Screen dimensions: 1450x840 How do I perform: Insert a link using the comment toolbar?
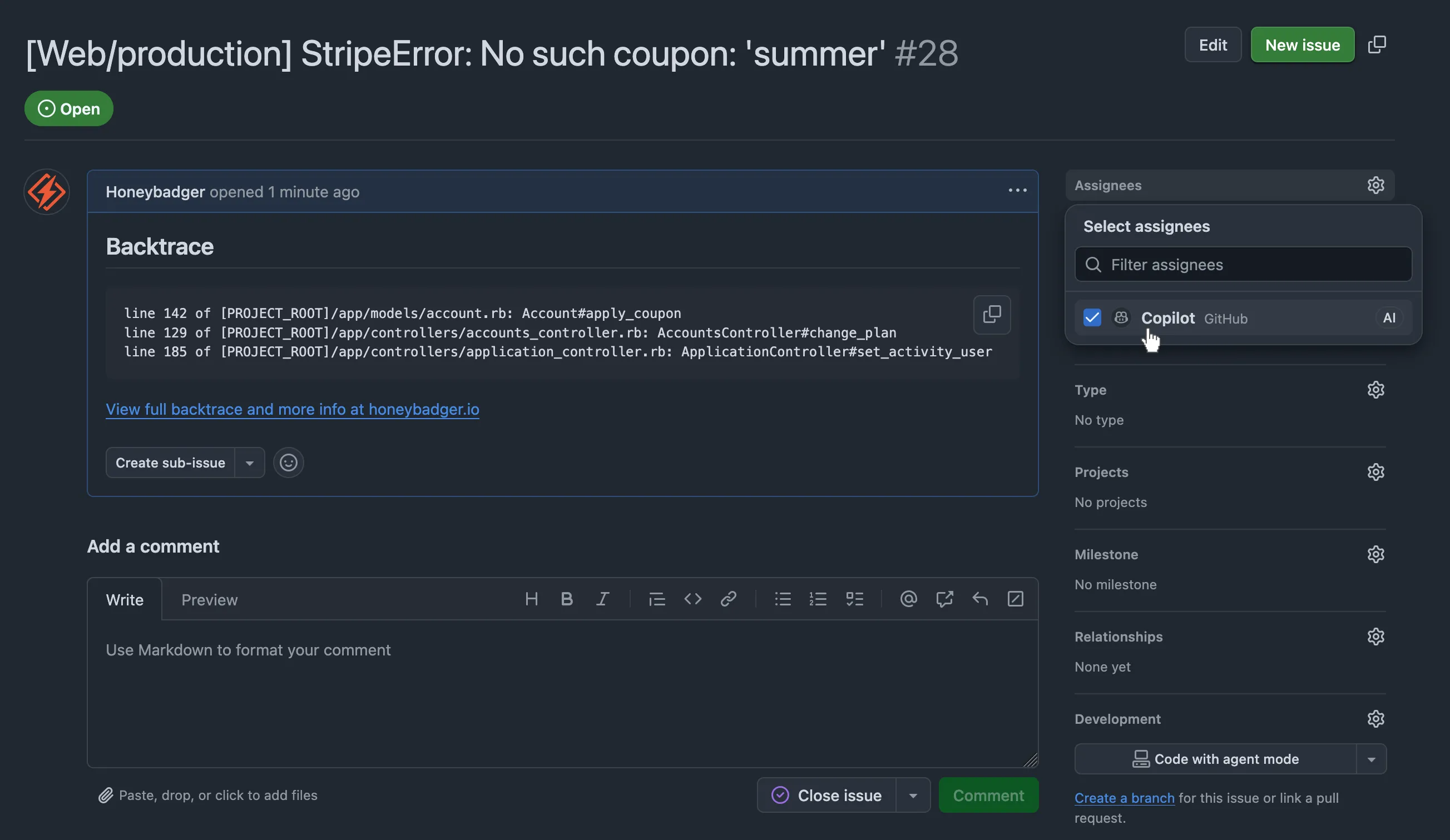tap(729, 599)
